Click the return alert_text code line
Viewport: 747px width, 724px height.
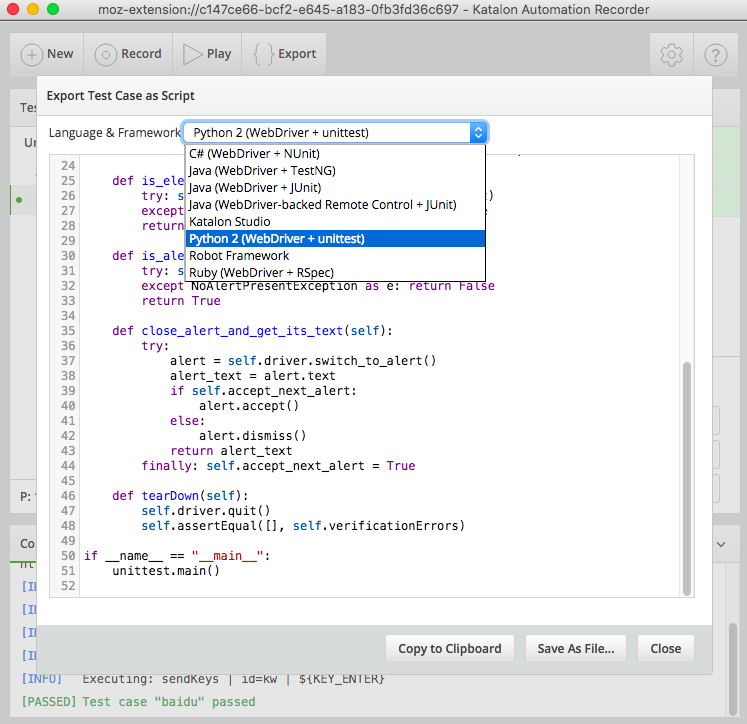tap(231, 451)
